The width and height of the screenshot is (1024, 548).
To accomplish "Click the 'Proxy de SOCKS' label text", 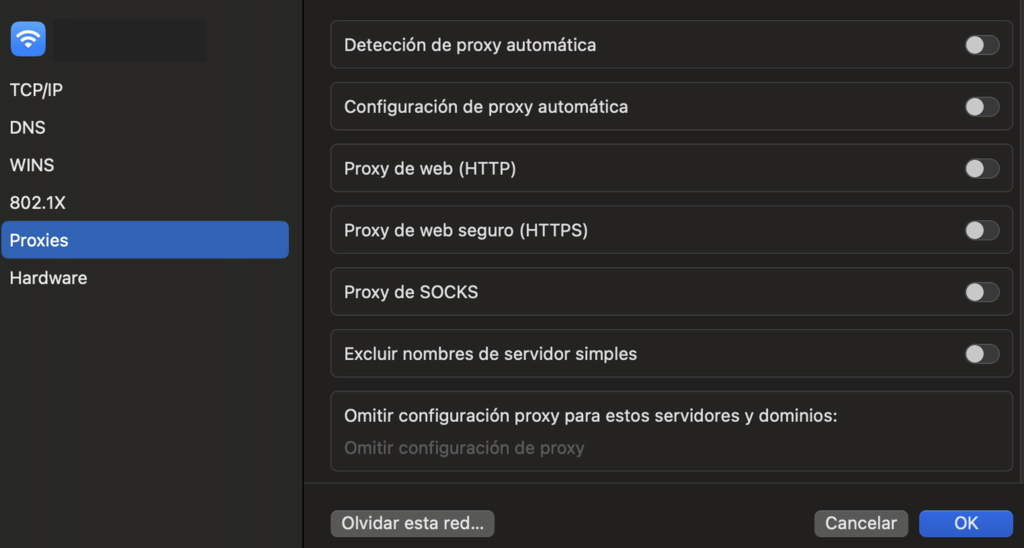I will (x=411, y=292).
